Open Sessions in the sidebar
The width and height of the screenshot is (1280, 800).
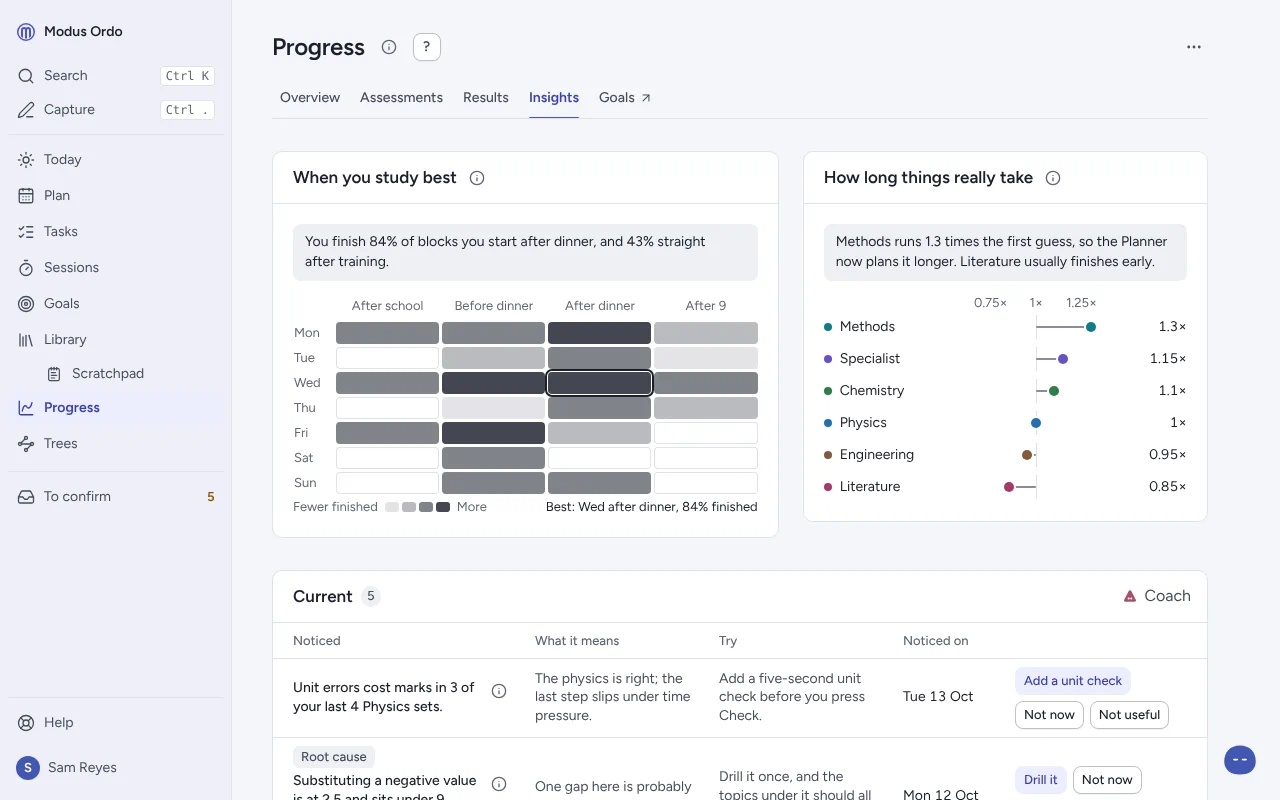tap(116, 268)
